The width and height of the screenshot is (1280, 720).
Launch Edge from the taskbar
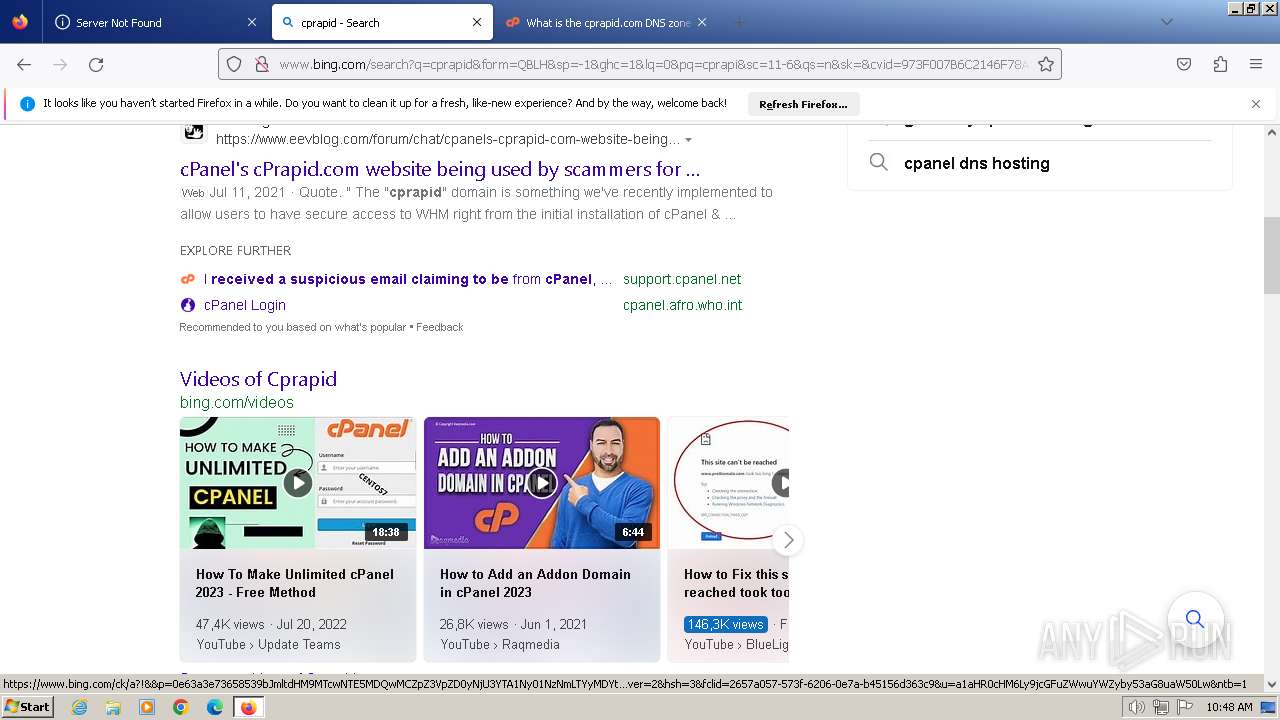pos(215,707)
